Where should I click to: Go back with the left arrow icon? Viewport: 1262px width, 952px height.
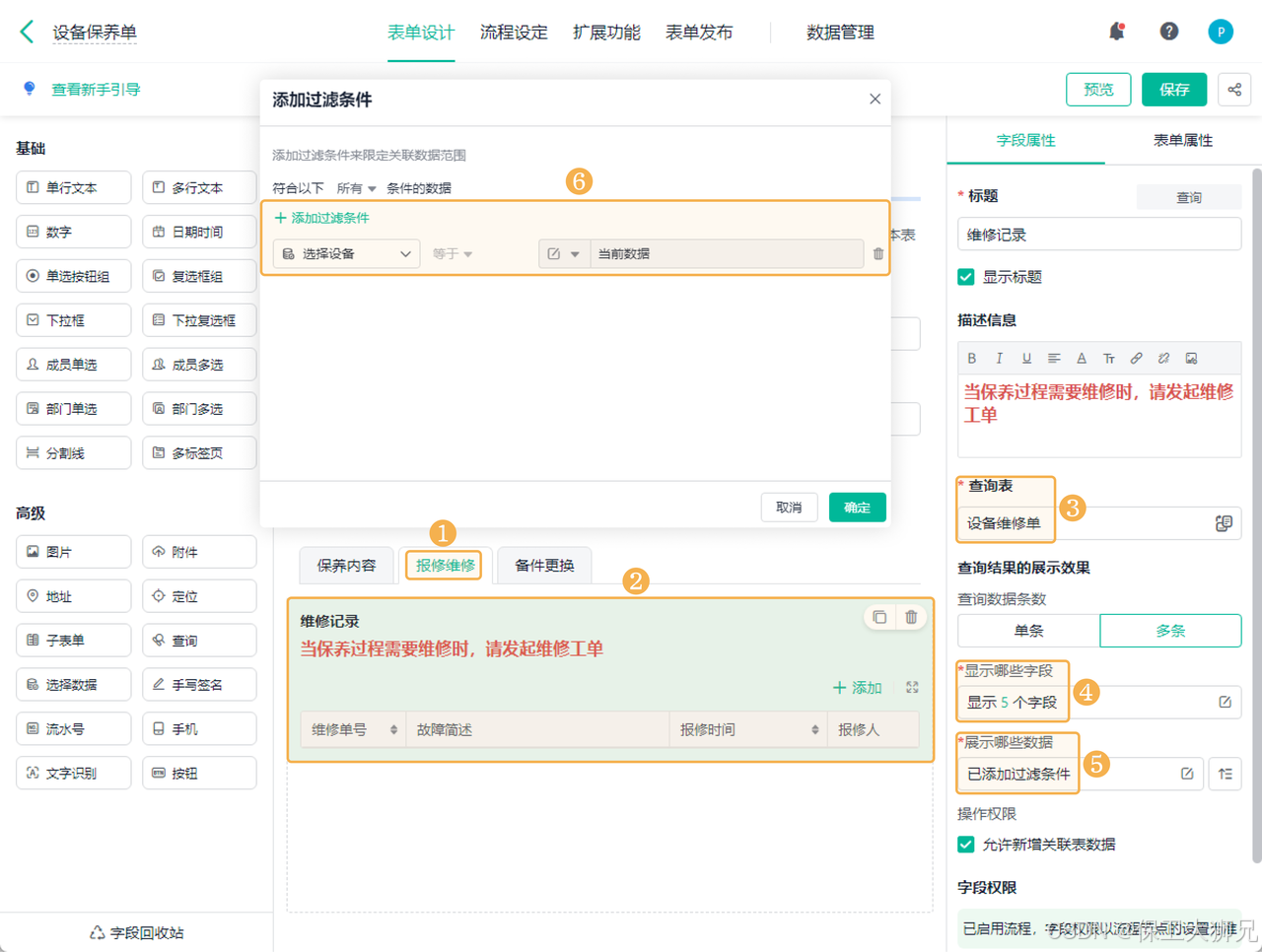point(27,32)
